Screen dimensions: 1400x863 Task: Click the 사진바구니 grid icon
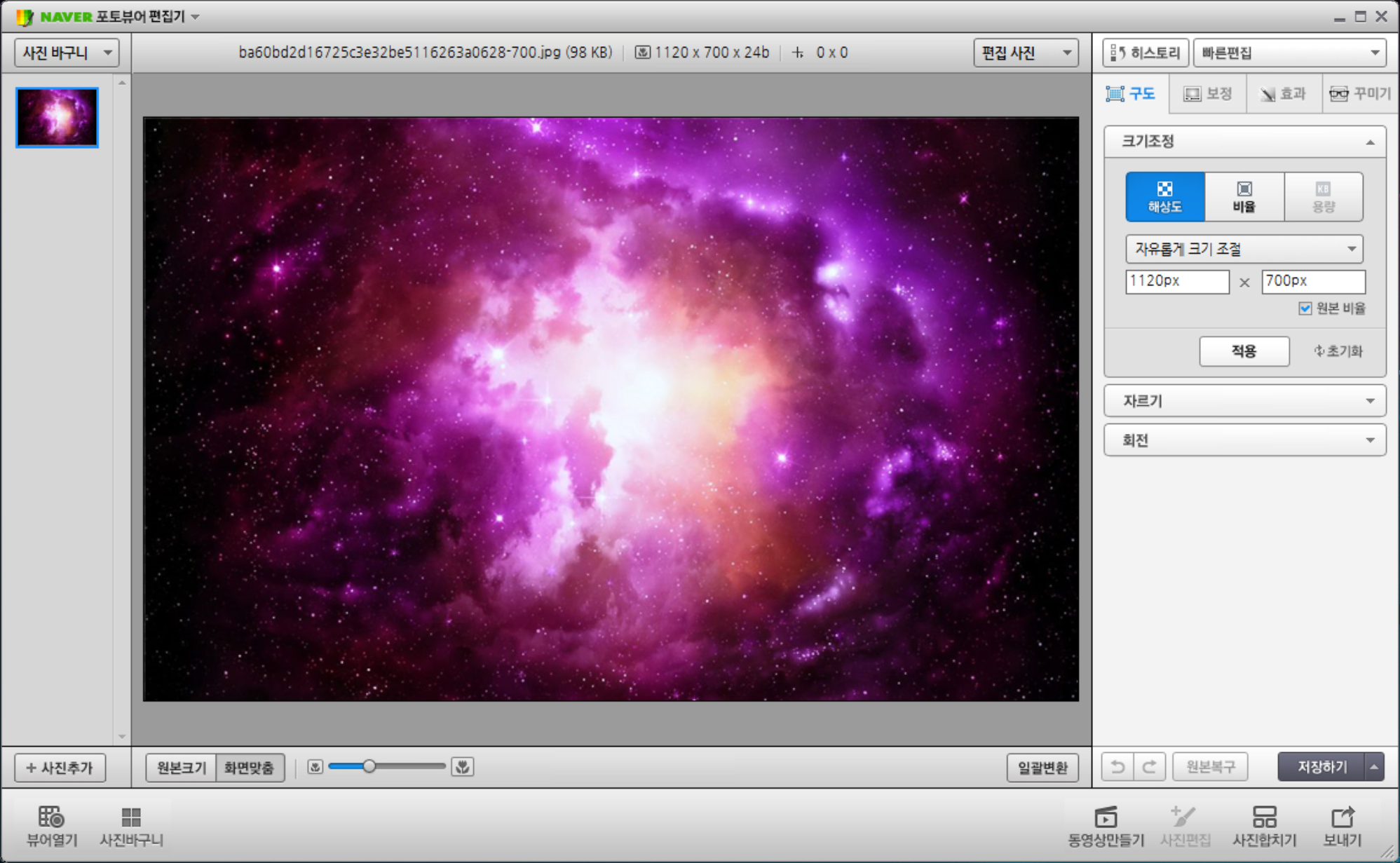(131, 817)
